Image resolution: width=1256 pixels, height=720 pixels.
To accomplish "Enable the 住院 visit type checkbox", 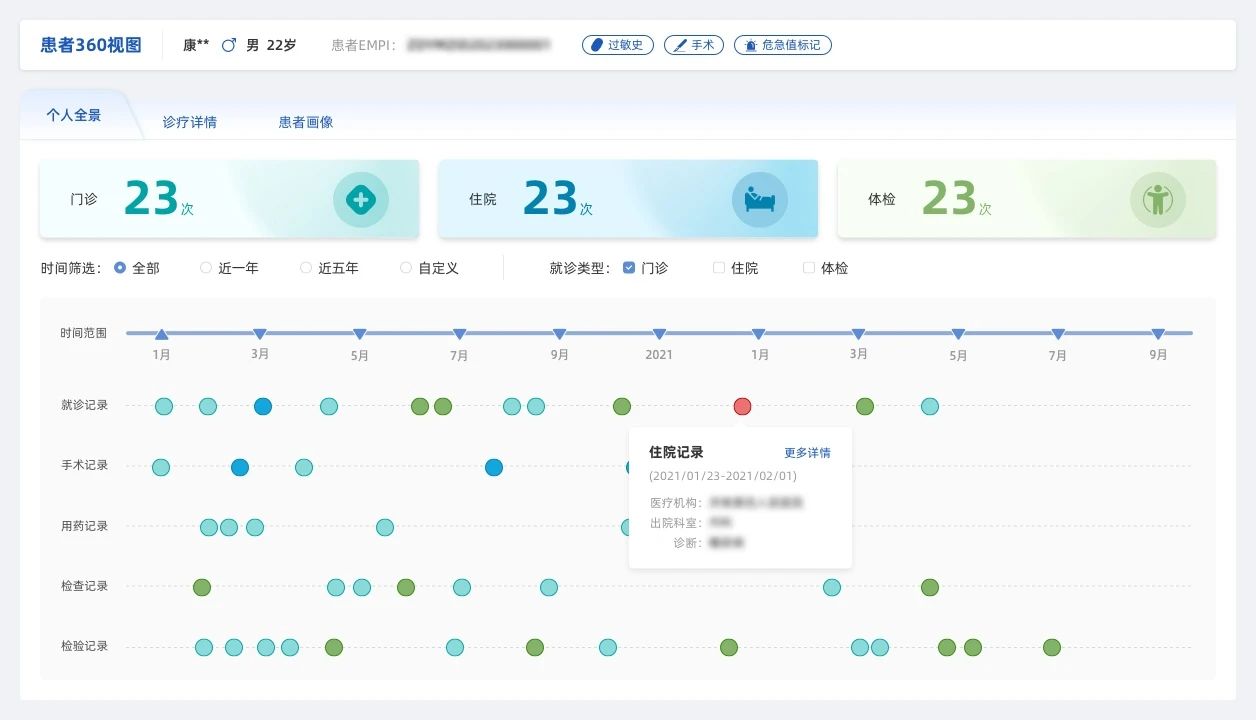I will point(717,267).
